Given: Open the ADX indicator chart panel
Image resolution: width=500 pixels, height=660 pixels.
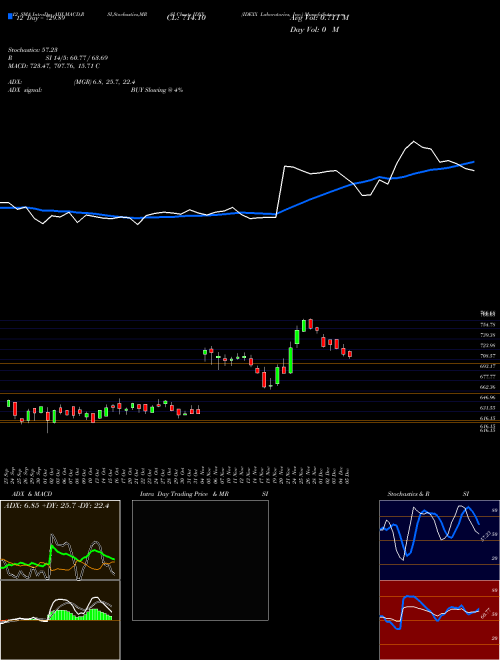Looking at the screenshot, I should click(x=60, y=540).
